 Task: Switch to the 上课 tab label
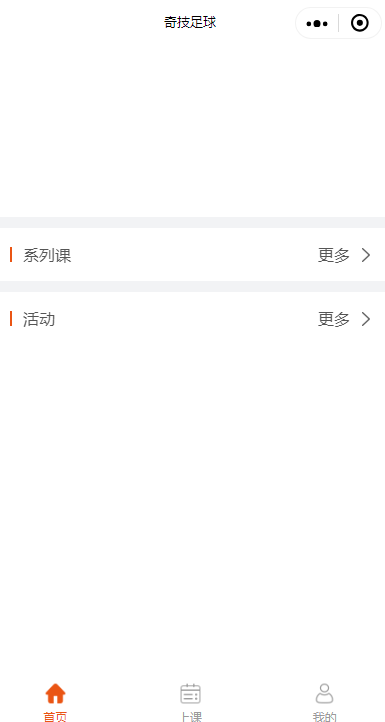pyautogui.click(x=190, y=716)
